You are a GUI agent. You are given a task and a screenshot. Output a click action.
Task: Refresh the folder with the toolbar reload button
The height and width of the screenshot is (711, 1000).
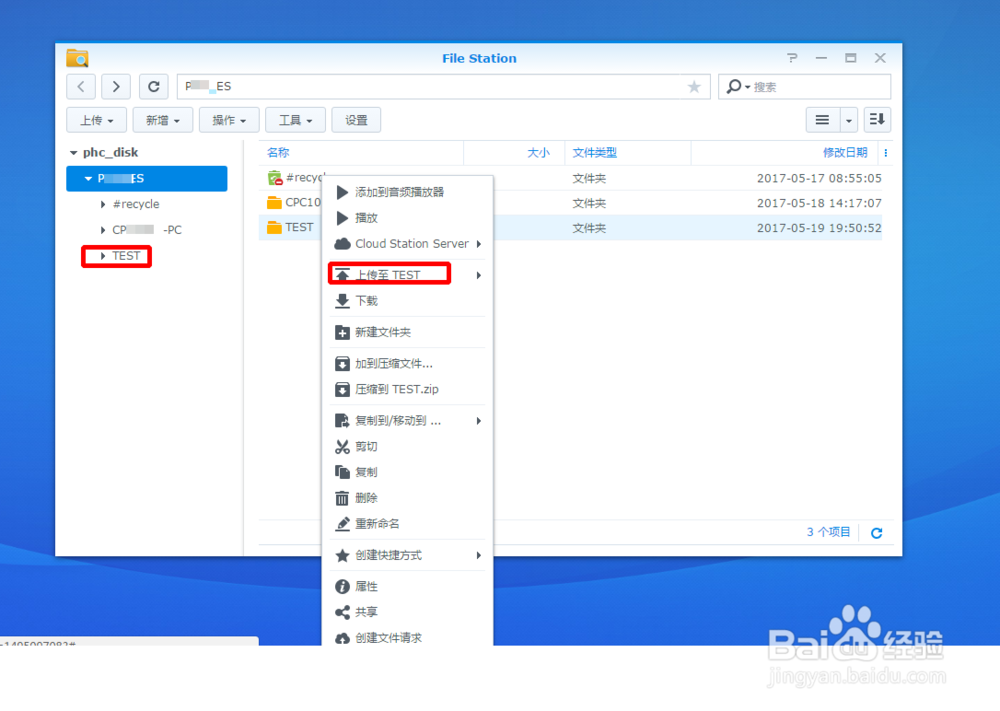(x=154, y=86)
